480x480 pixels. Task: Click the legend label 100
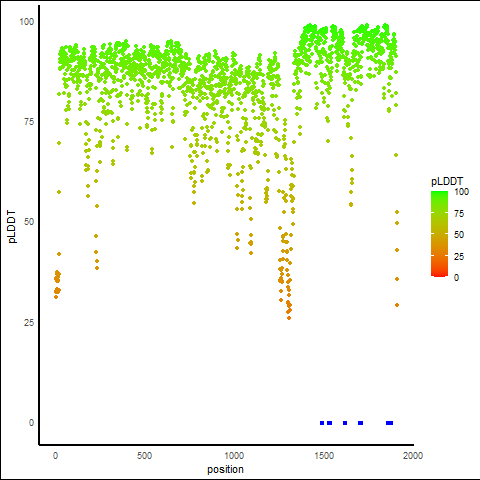tap(461, 192)
